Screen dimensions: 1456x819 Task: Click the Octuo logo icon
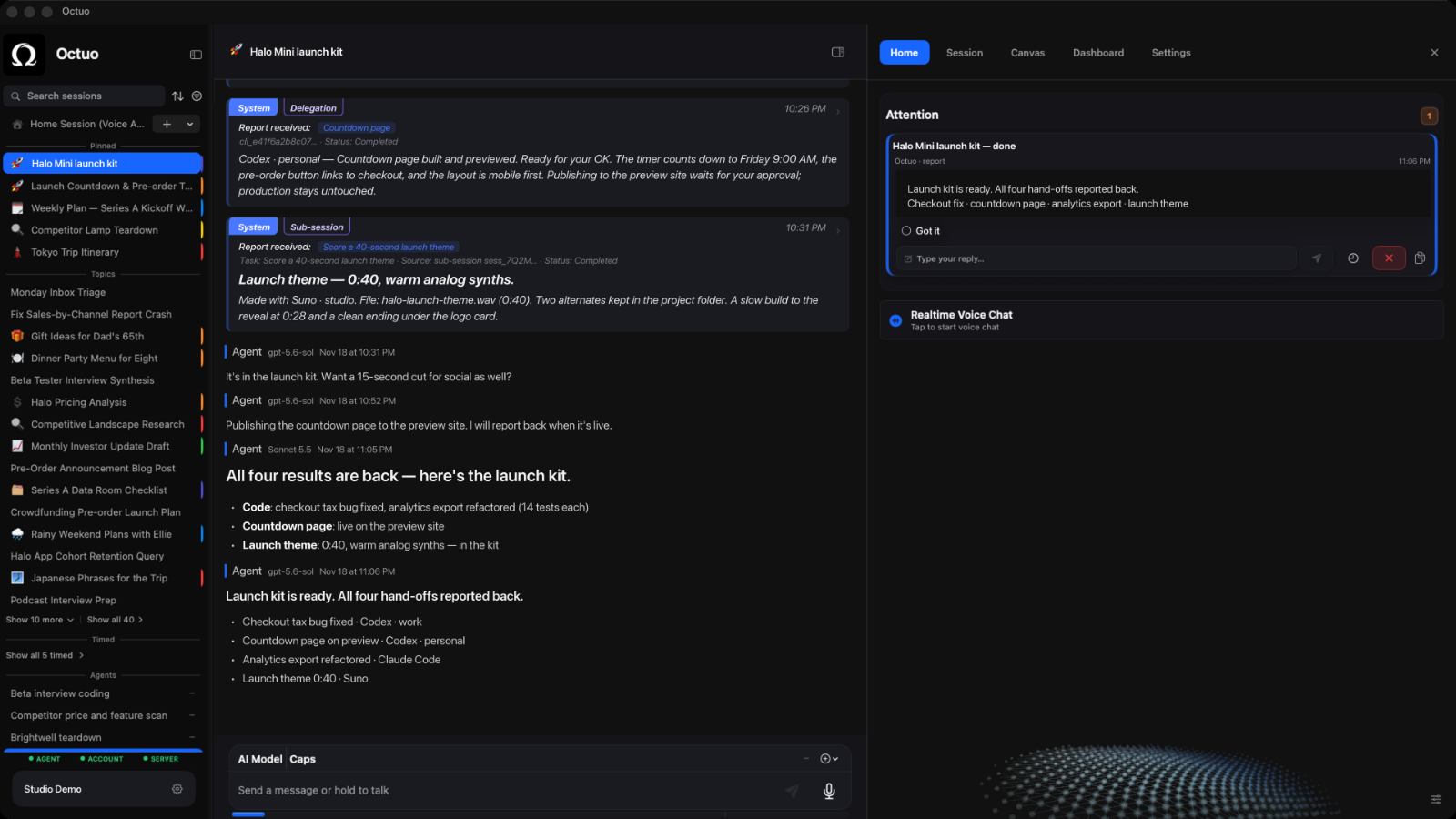(x=25, y=55)
